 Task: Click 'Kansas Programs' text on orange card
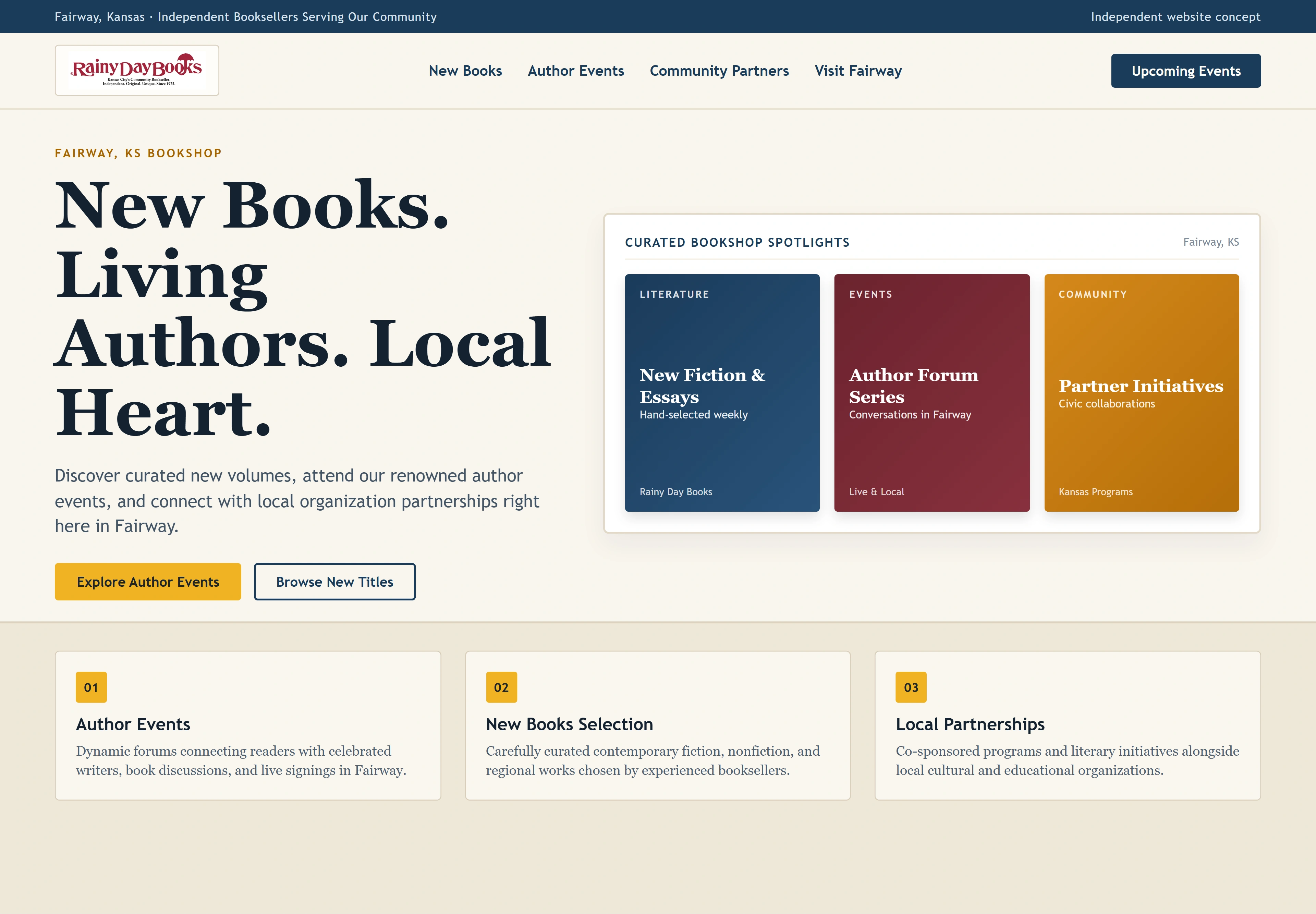[x=1095, y=491]
